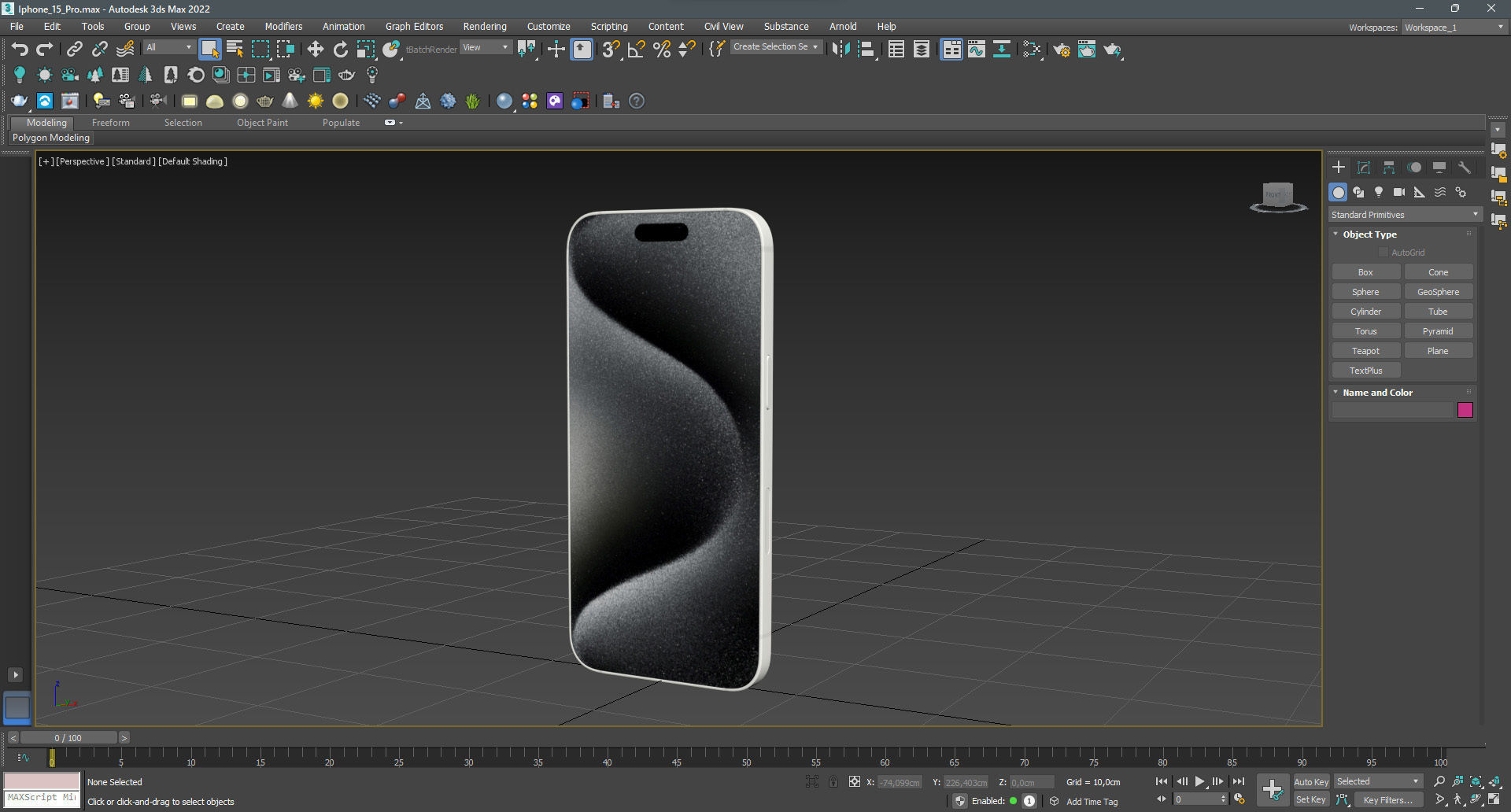Open the Key Filters dialog
The height and width of the screenshot is (812, 1511).
point(1387,799)
